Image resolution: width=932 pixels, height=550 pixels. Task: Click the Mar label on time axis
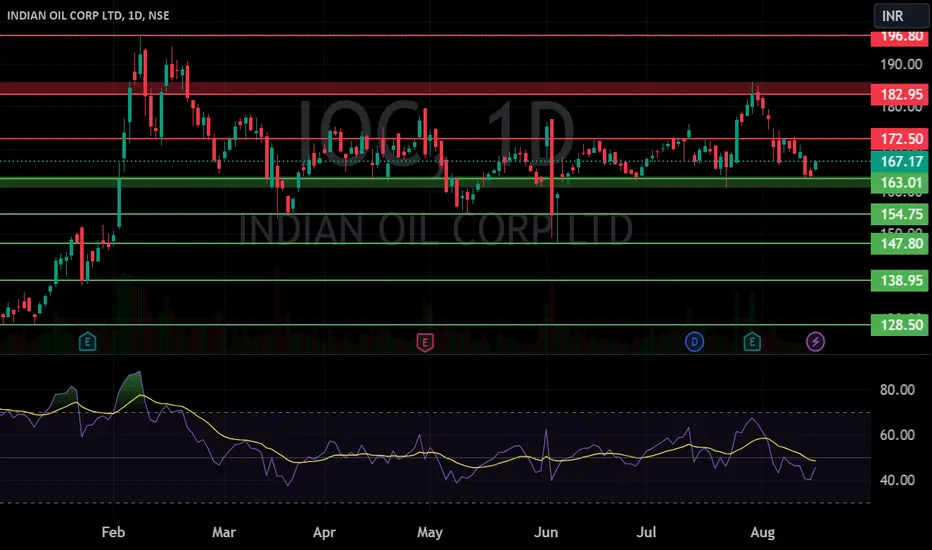[x=223, y=532]
